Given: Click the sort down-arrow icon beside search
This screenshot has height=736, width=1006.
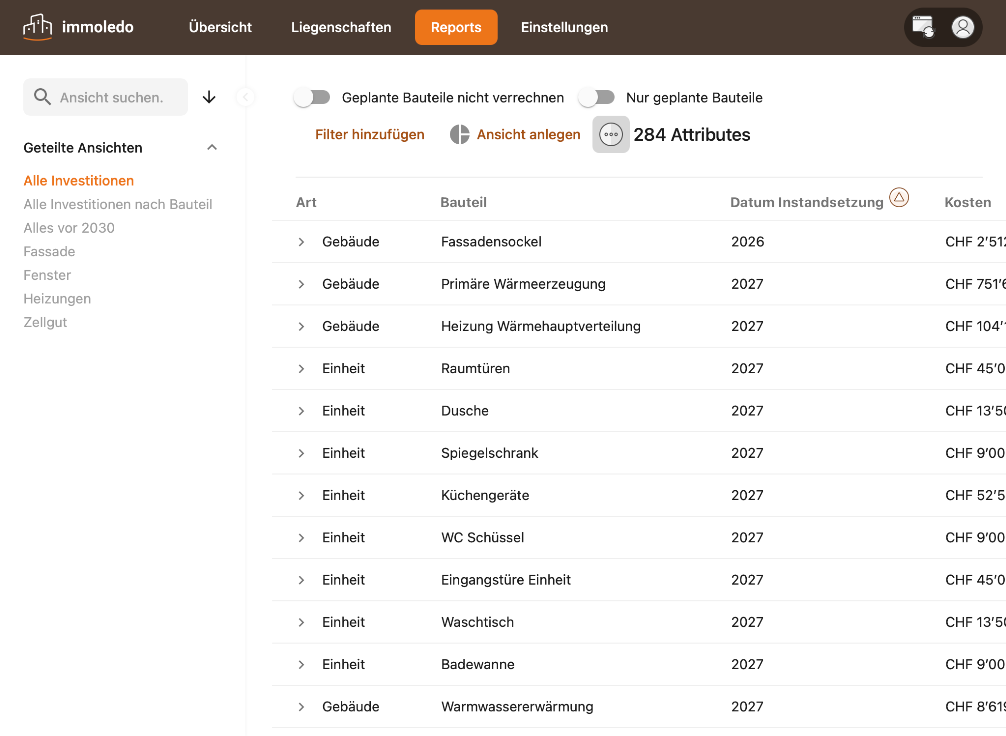Looking at the screenshot, I should [x=209, y=98].
